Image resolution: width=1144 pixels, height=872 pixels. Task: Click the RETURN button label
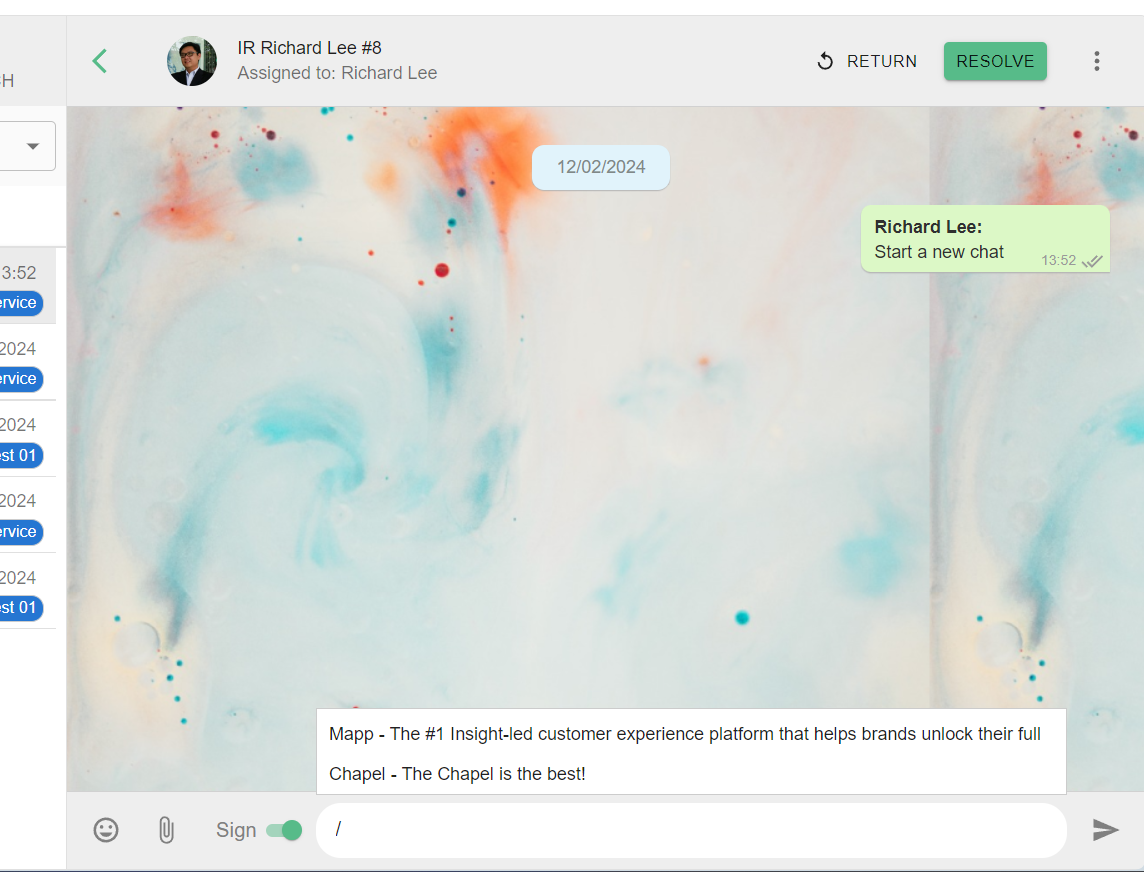881,61
